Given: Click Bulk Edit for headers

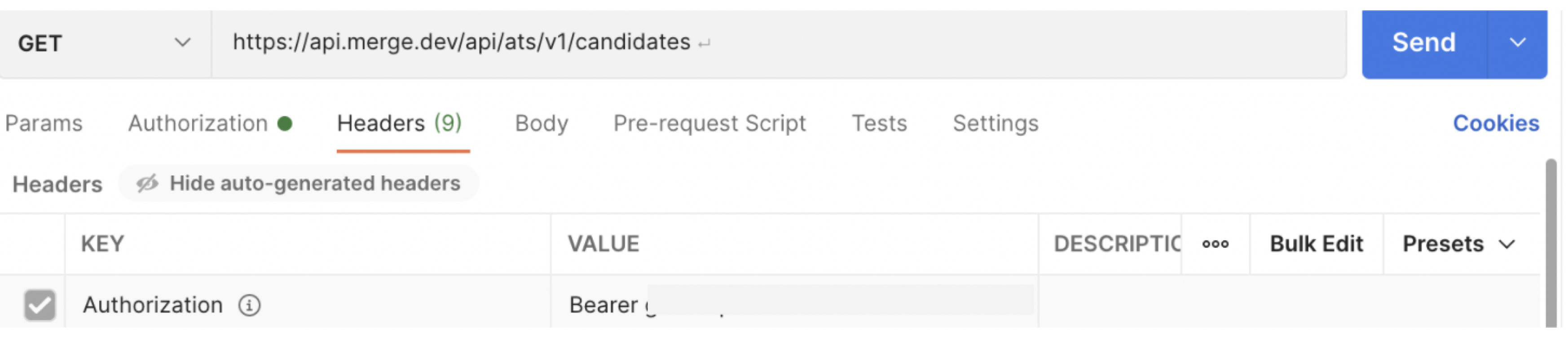Looking at the screenshot, I should pyautogui.click(x=1316, y=244).
